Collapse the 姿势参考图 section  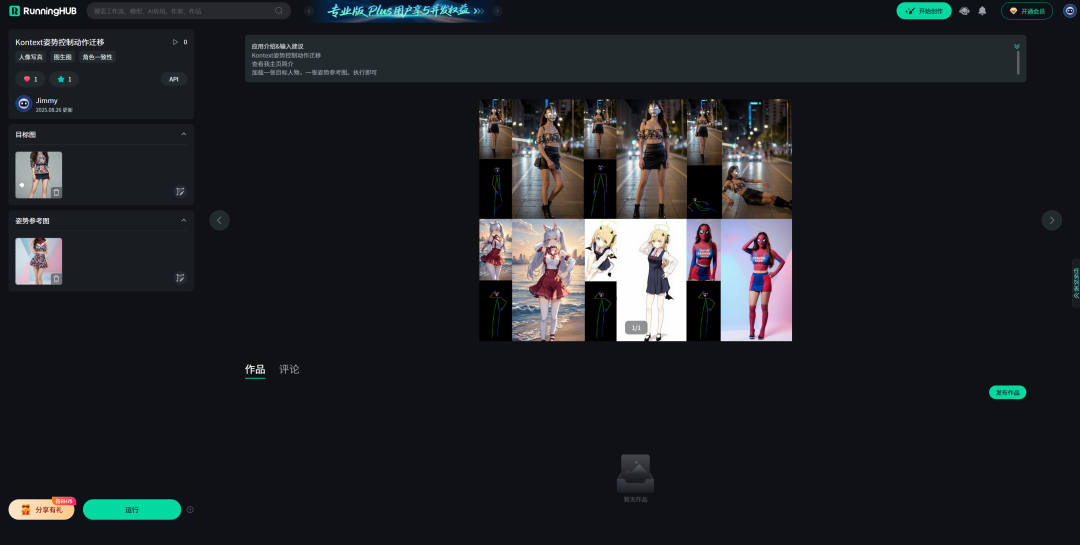point(183,220)
